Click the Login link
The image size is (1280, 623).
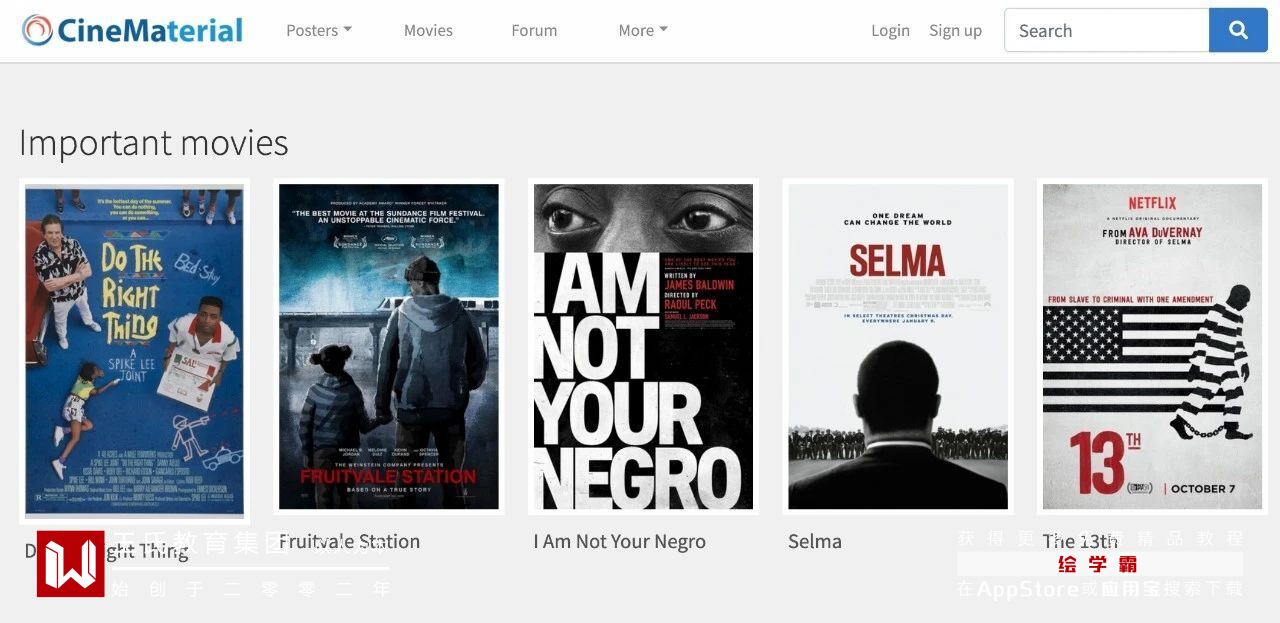[890, 30]
